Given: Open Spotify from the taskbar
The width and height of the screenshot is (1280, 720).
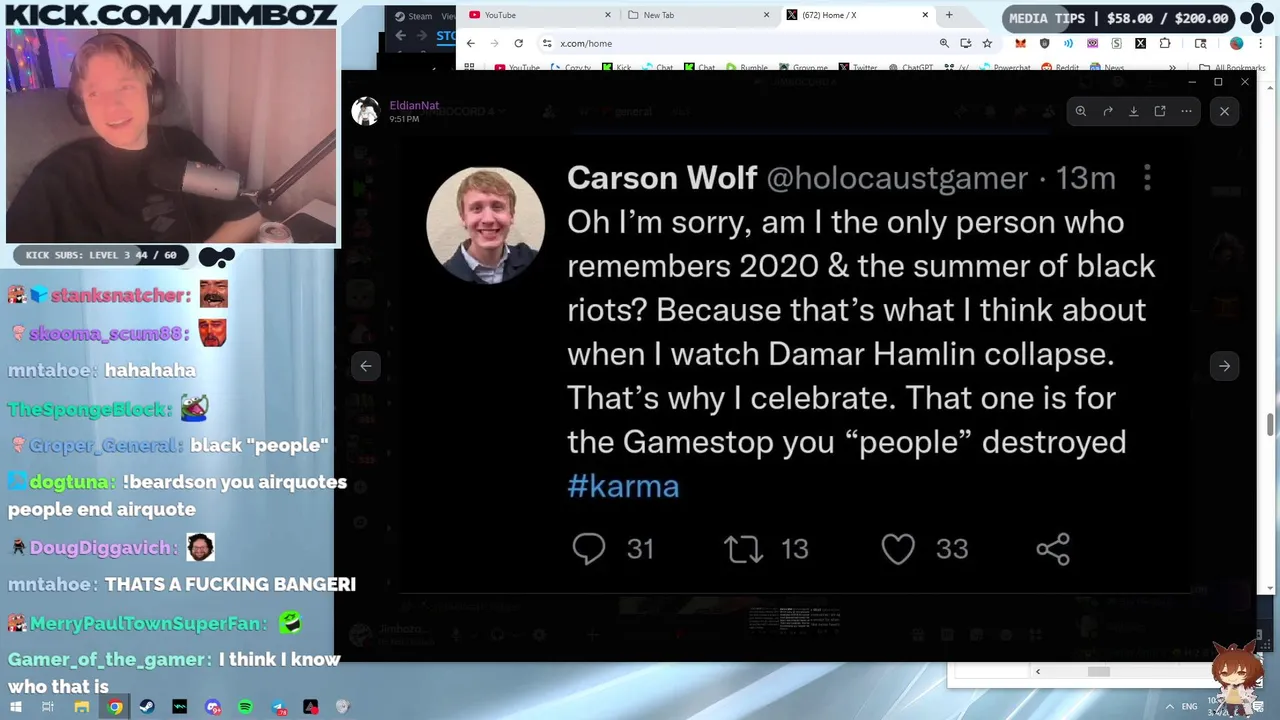Looking at the screenshot, I should [245, 707].
